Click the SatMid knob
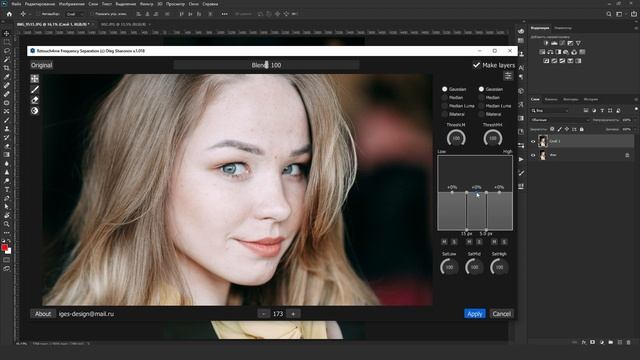 coord(474,267)
